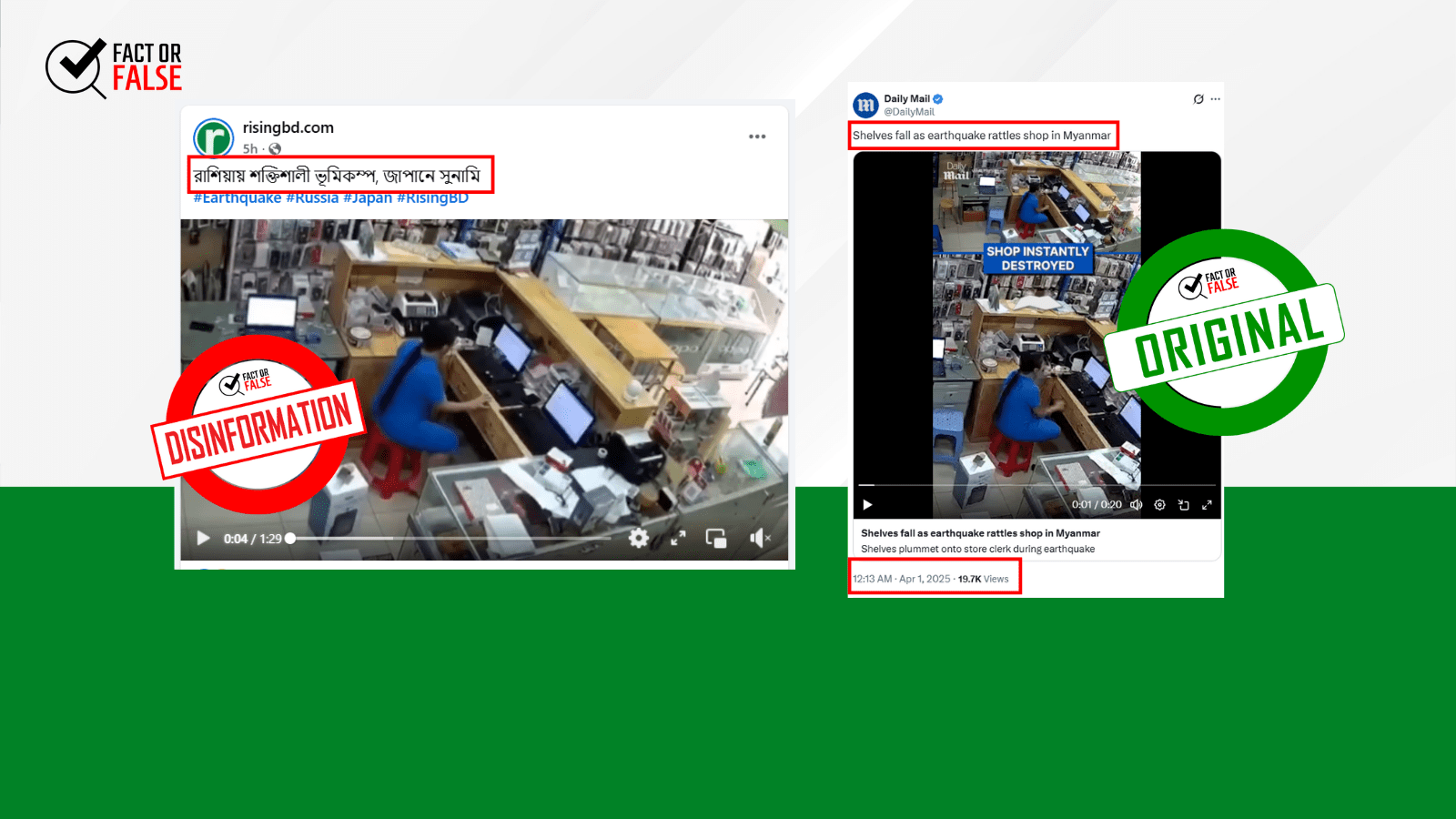Toggle the volume on the Daily Mail video

pos(1136,505)
